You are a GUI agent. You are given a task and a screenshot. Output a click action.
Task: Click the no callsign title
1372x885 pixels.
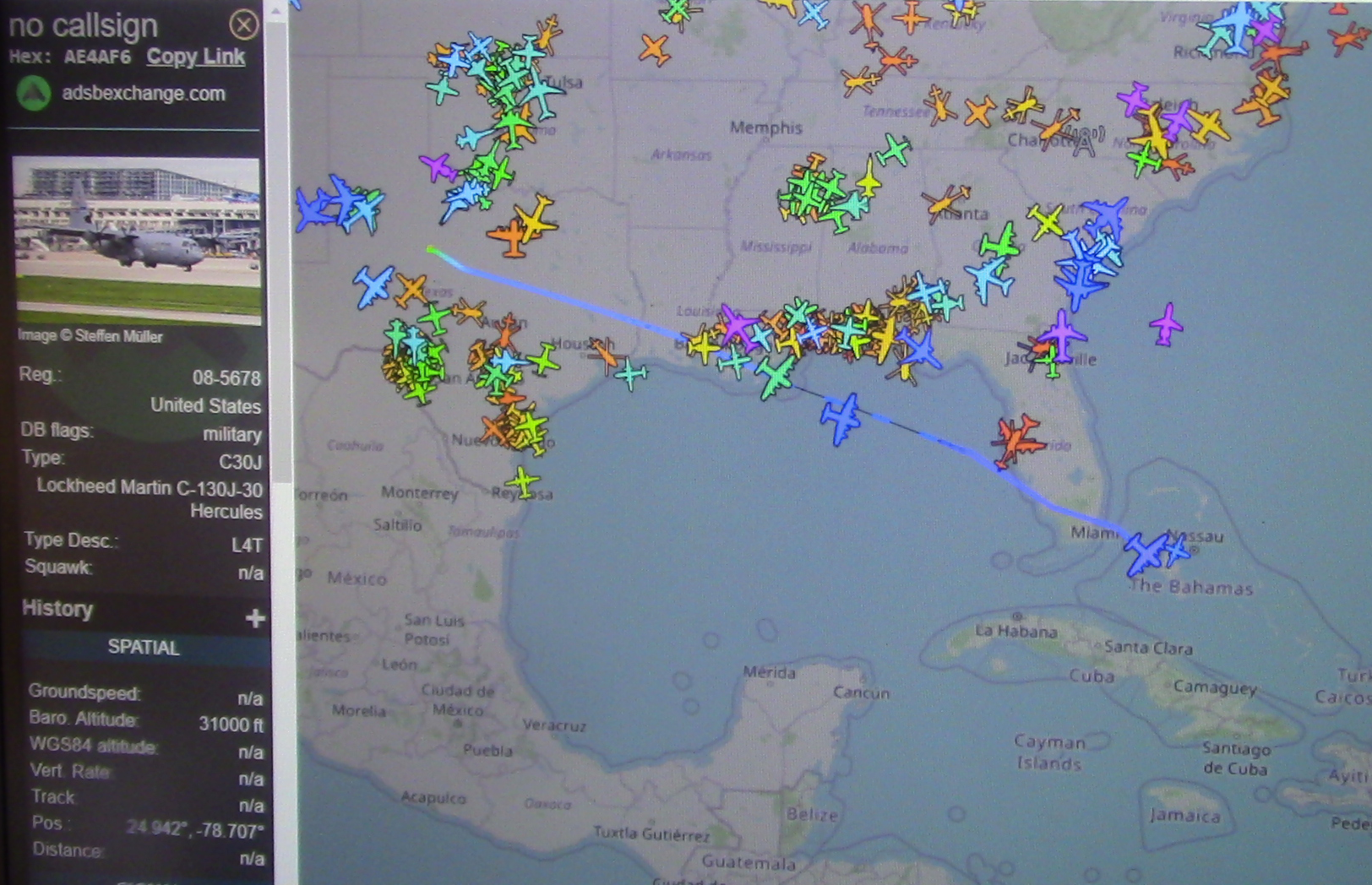(83, 25)
